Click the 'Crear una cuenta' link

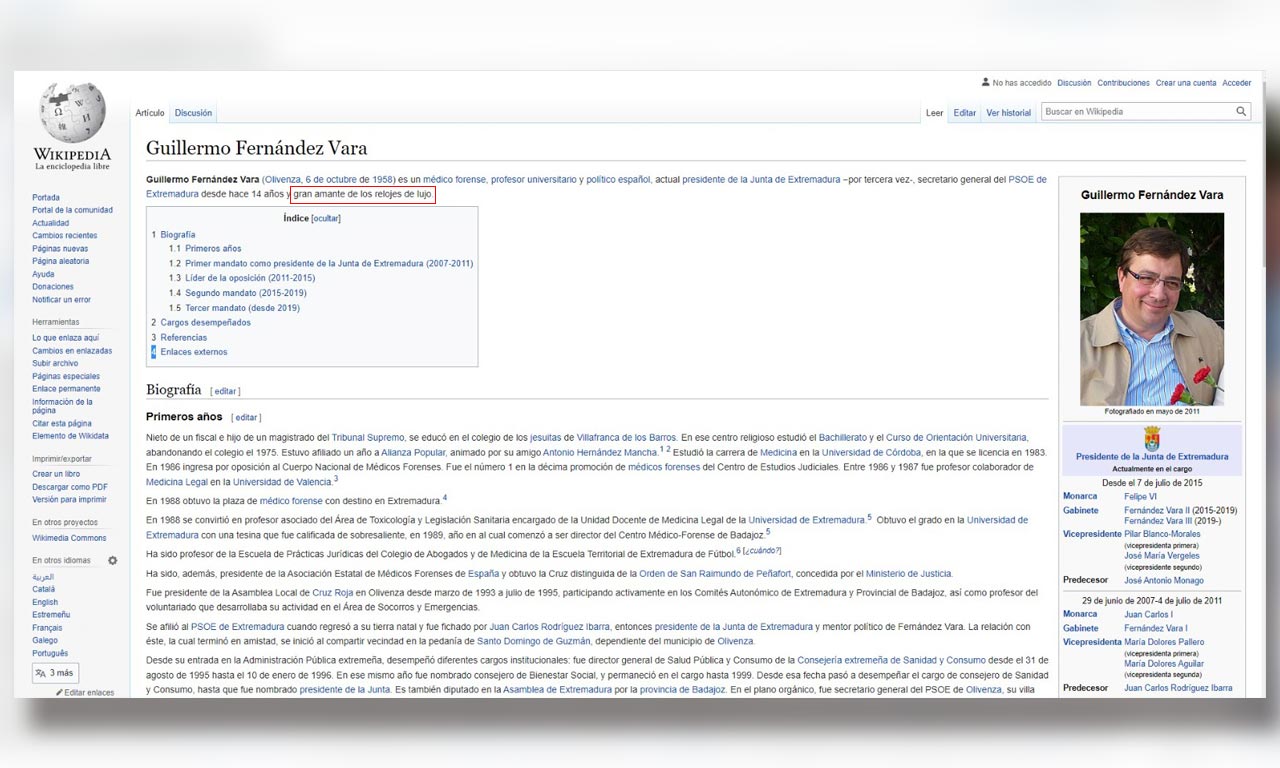[1186, 83]
